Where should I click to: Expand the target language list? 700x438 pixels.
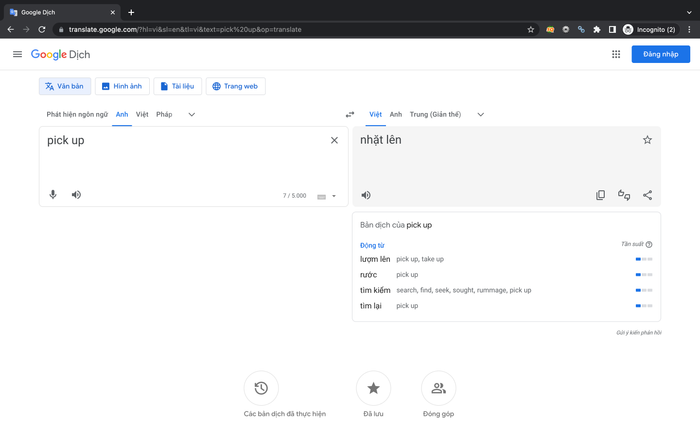coord(480,114)
